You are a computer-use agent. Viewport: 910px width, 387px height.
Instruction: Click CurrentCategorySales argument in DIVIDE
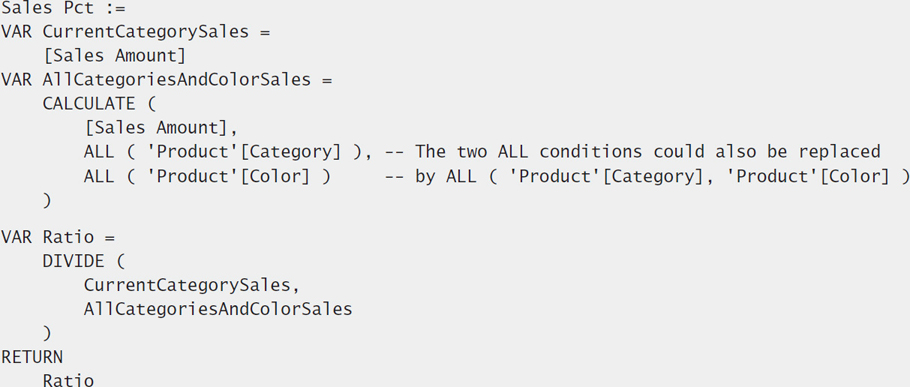click(x=192, y=285)
